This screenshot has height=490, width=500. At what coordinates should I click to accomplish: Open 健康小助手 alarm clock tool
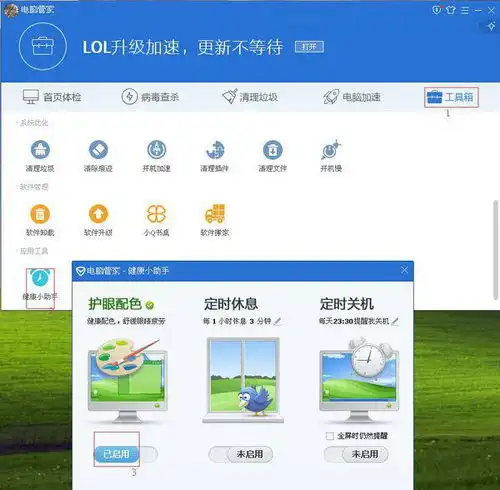pyautogui.click(x=40, y=285)
